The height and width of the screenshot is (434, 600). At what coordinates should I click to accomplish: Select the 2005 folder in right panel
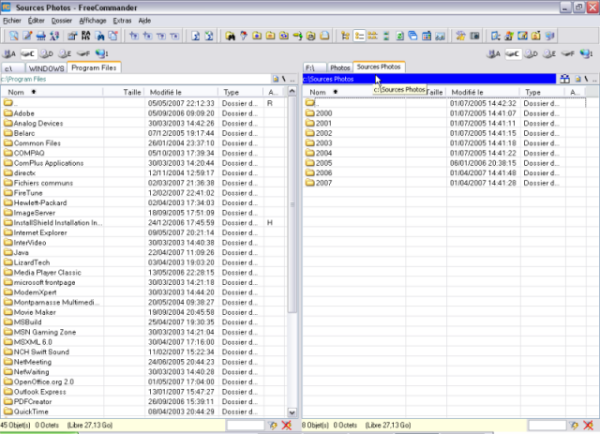[324, 163]
